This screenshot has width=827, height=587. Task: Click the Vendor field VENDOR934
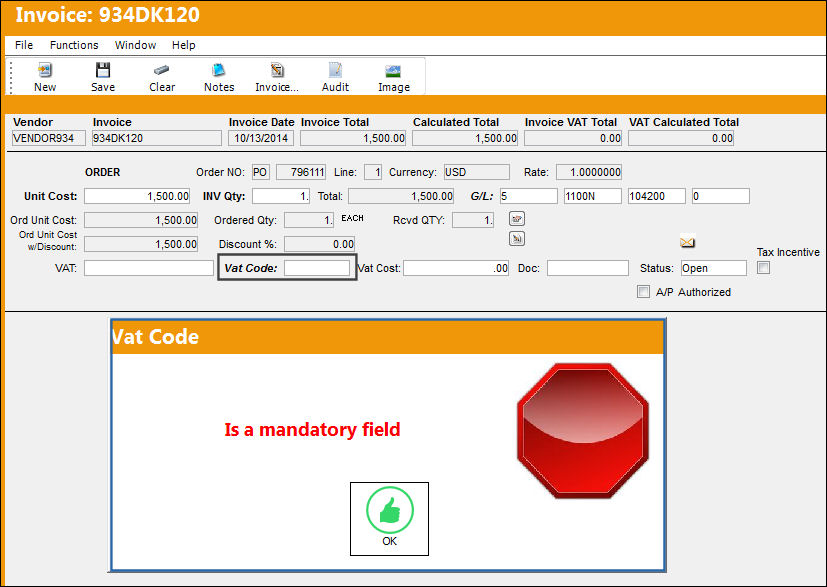(49, 138)
